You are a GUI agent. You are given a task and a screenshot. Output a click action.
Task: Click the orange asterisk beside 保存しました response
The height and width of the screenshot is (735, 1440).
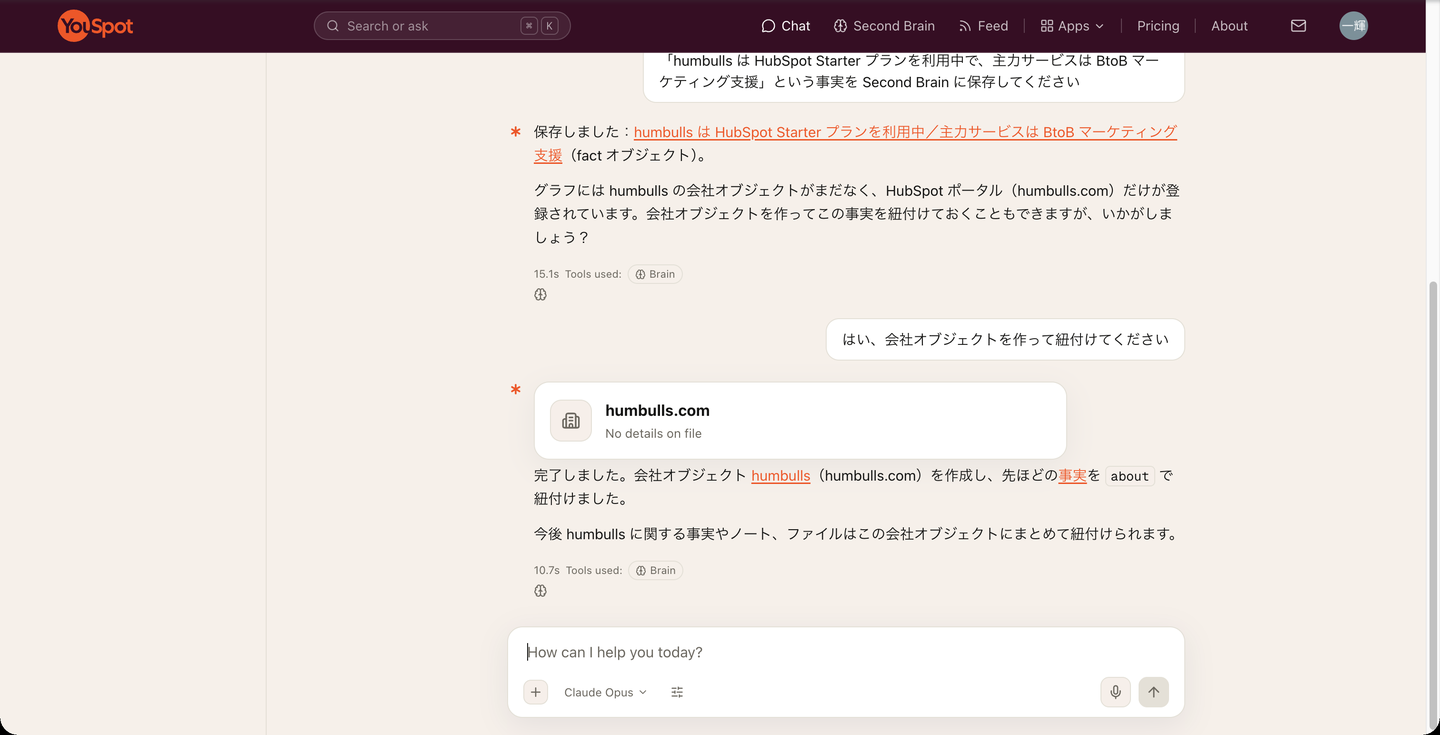(516, 132)
